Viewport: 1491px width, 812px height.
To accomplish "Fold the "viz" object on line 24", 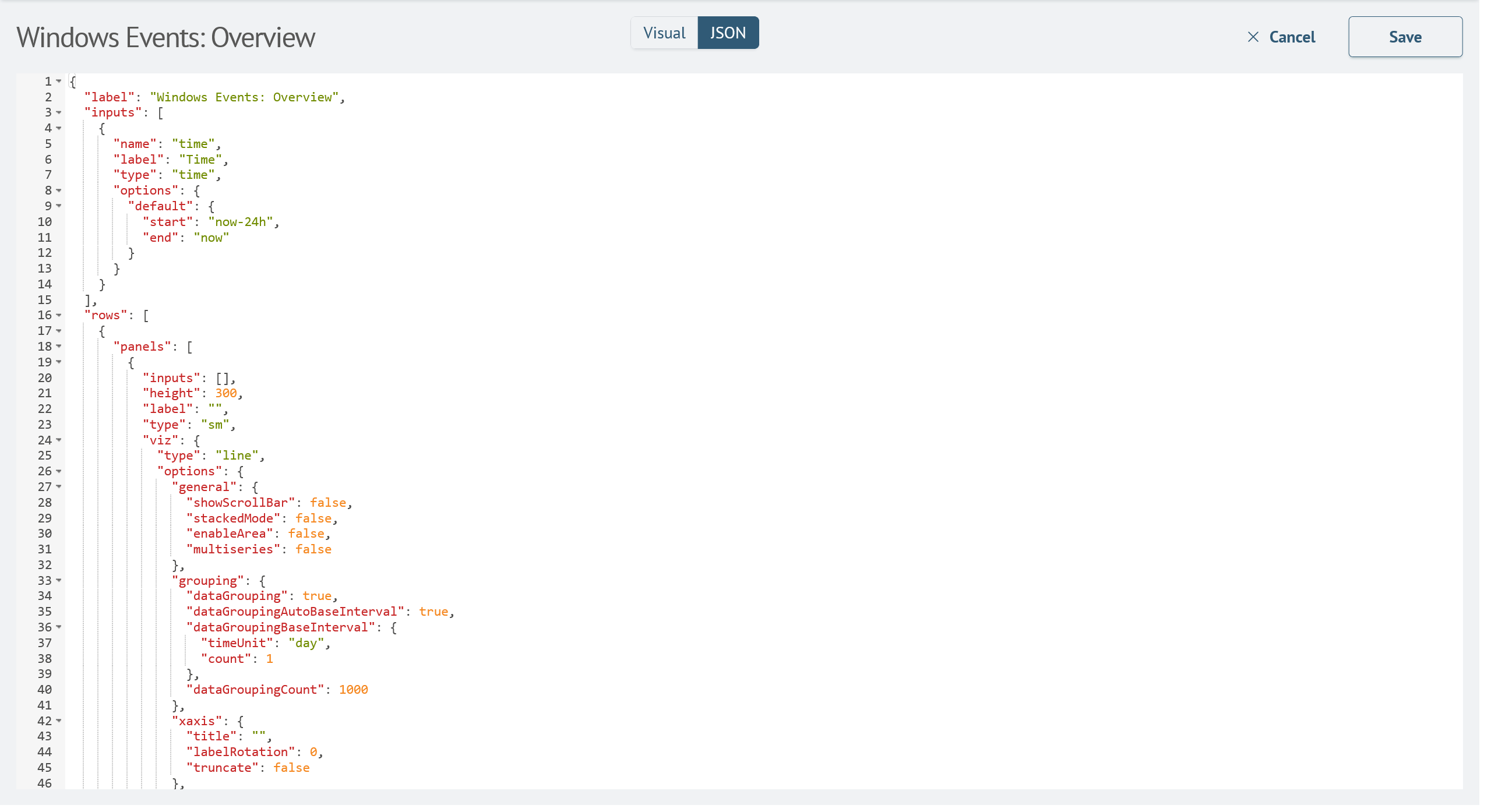I will tap(59, 440).
